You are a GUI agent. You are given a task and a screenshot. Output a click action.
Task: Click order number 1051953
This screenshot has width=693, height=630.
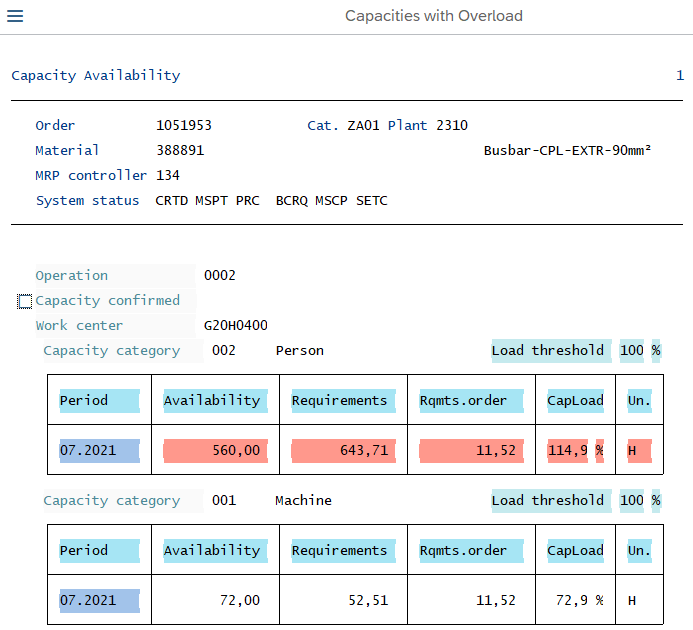coord(184,126)
